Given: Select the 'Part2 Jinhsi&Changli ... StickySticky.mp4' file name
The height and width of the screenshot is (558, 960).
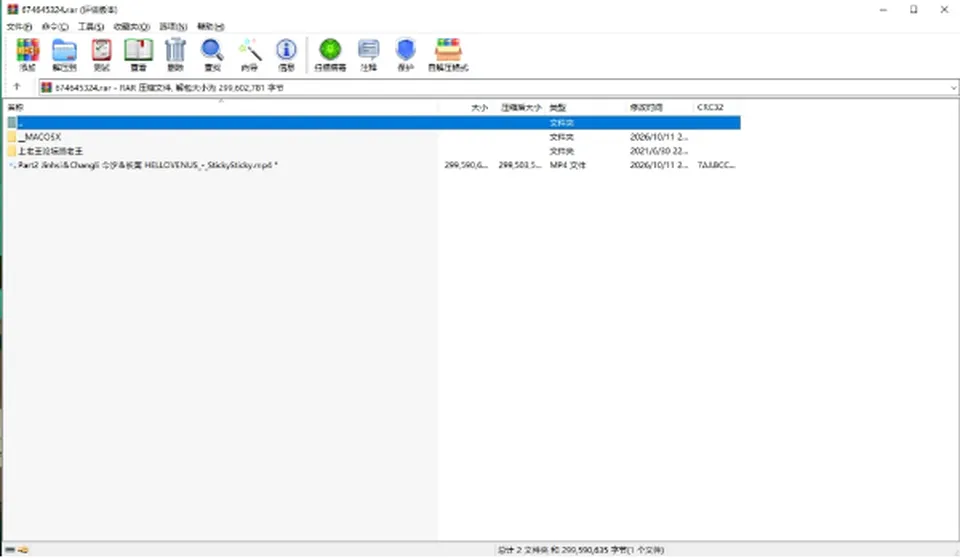Looking at the screenshot, I should pos(148,165).
